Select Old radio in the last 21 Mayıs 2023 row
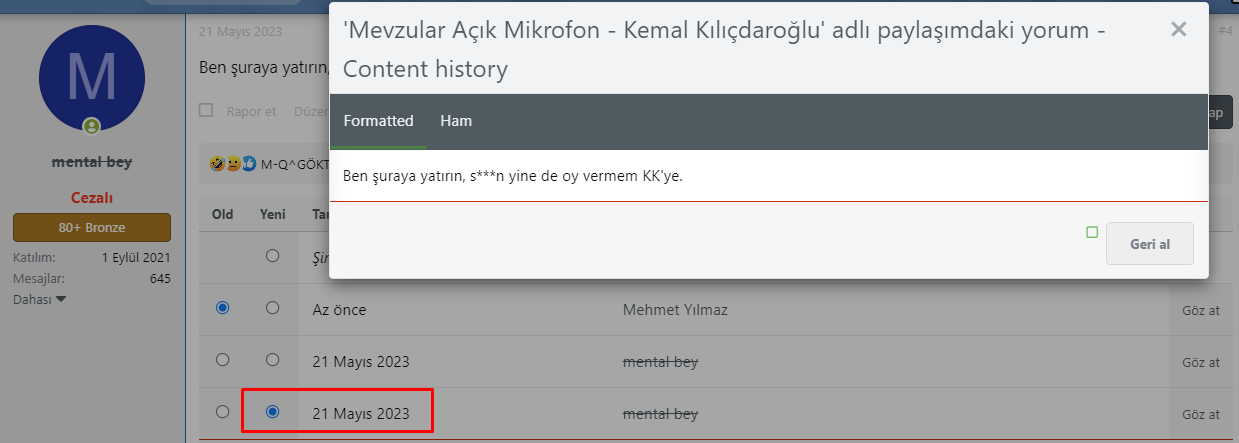The width and height of the screenshot is (1239, 443). click(x=222, y=412)
